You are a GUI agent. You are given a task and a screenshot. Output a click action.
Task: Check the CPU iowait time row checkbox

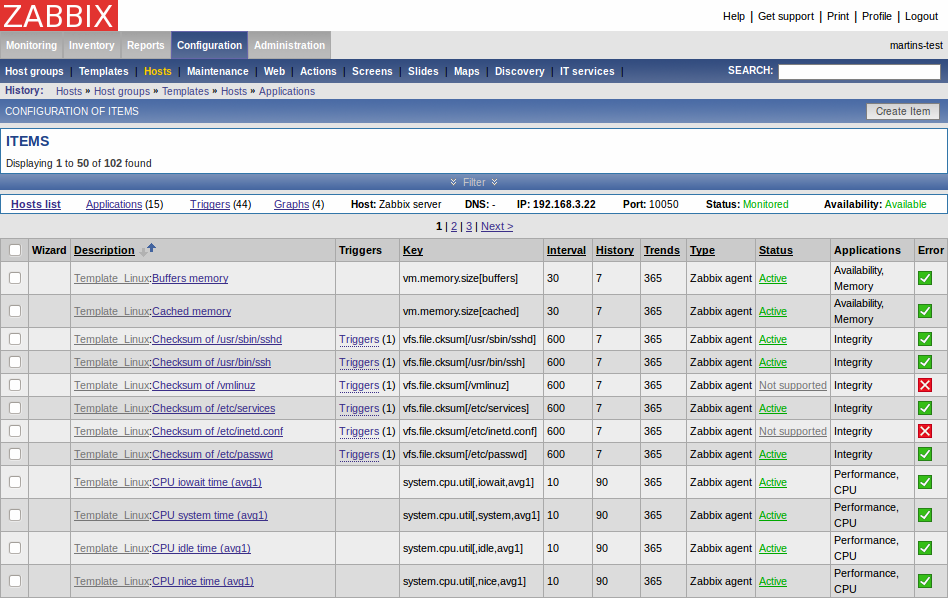(15, 482)
